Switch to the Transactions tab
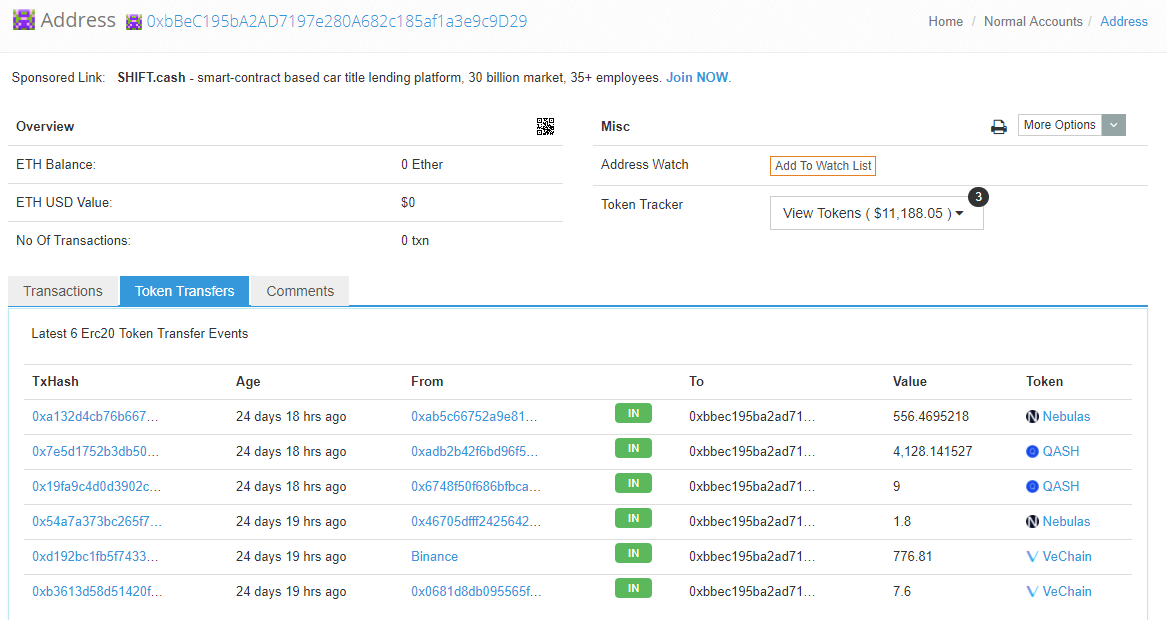 [63, 291]
